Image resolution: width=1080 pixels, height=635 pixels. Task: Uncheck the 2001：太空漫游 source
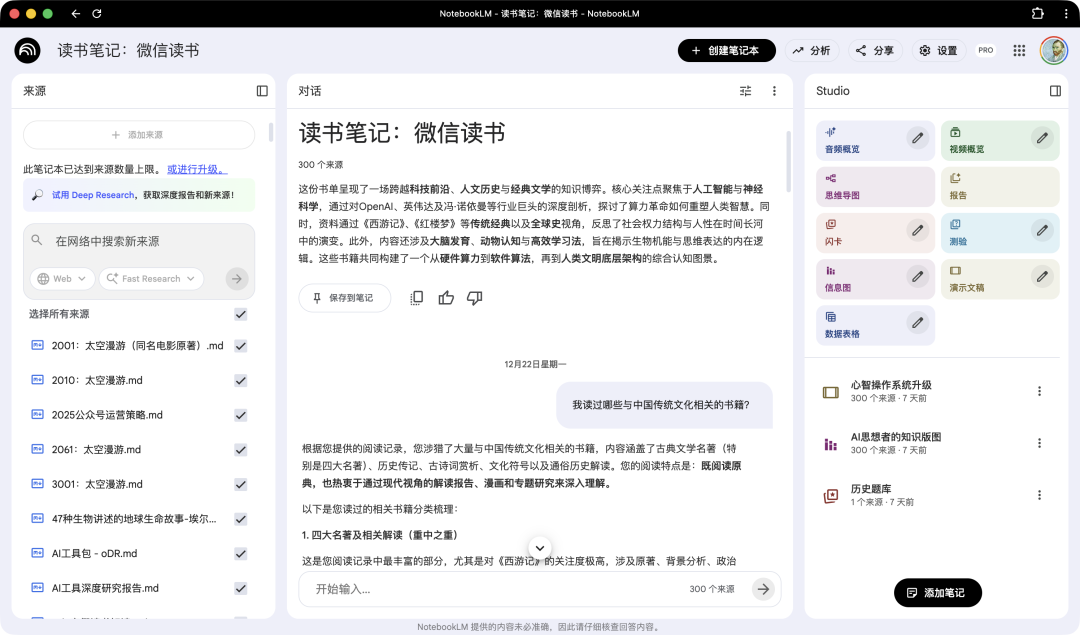click(x=240, y=346)
